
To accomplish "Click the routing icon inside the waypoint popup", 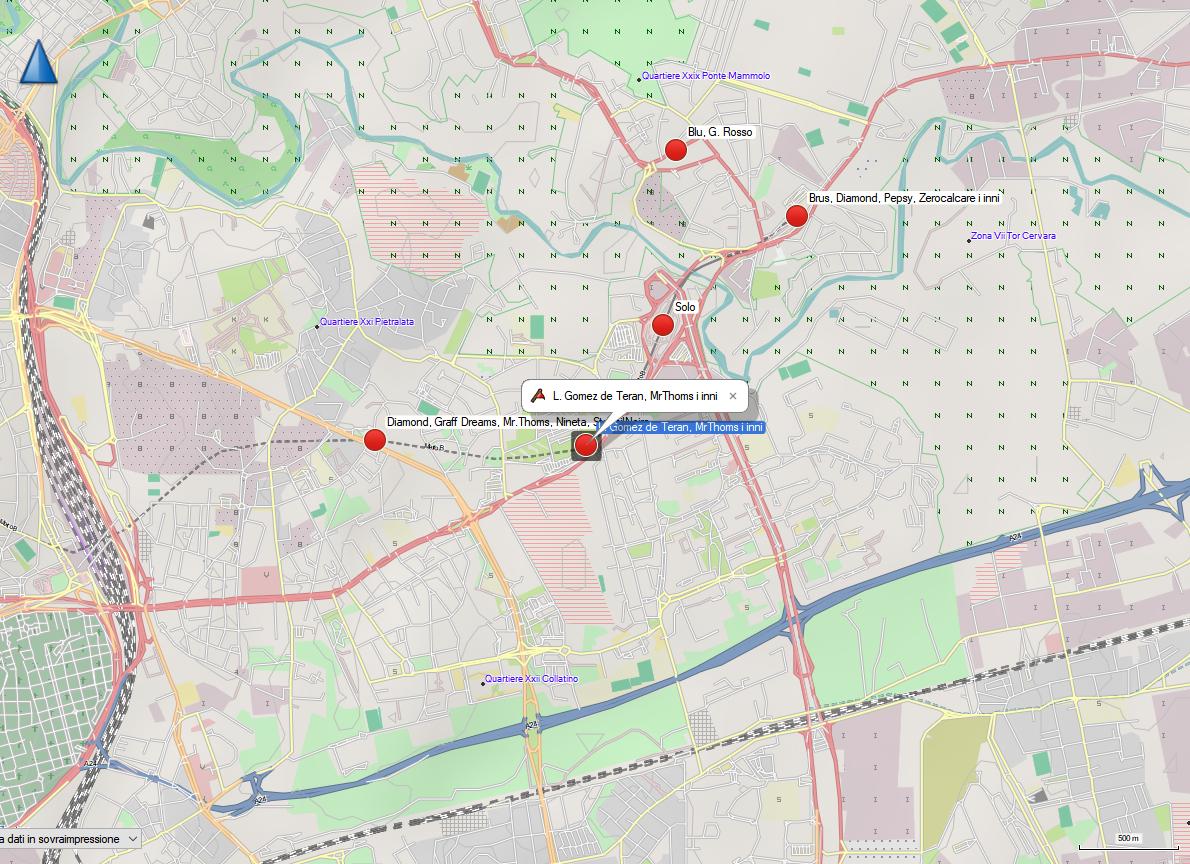I will coord(538,396).
